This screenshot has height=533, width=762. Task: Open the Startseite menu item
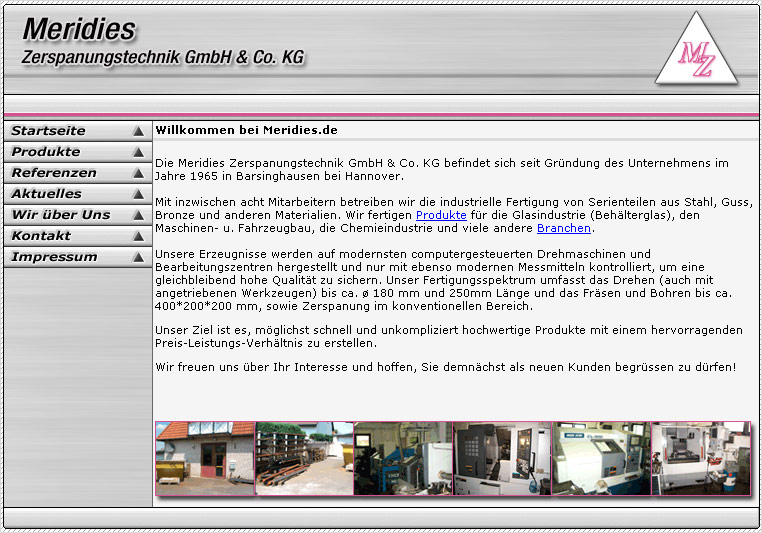point(78,131)
